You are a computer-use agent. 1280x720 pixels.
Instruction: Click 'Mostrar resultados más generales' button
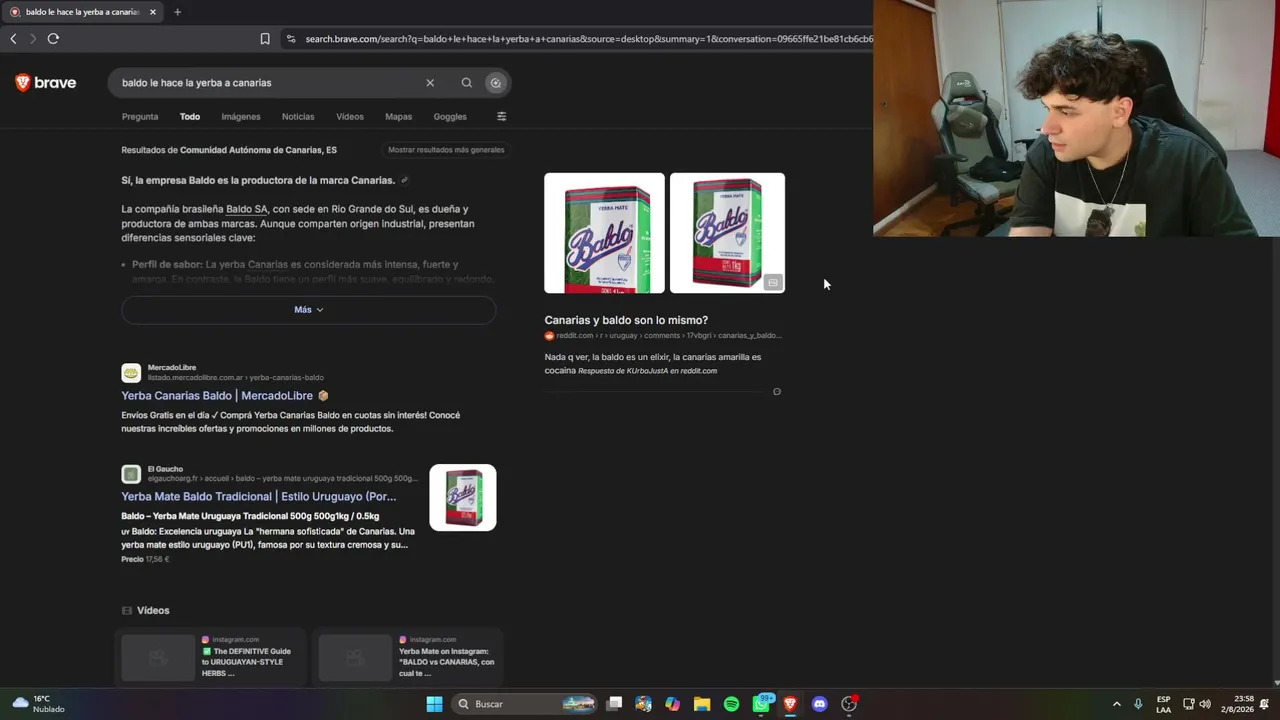(x=446, y=150)
